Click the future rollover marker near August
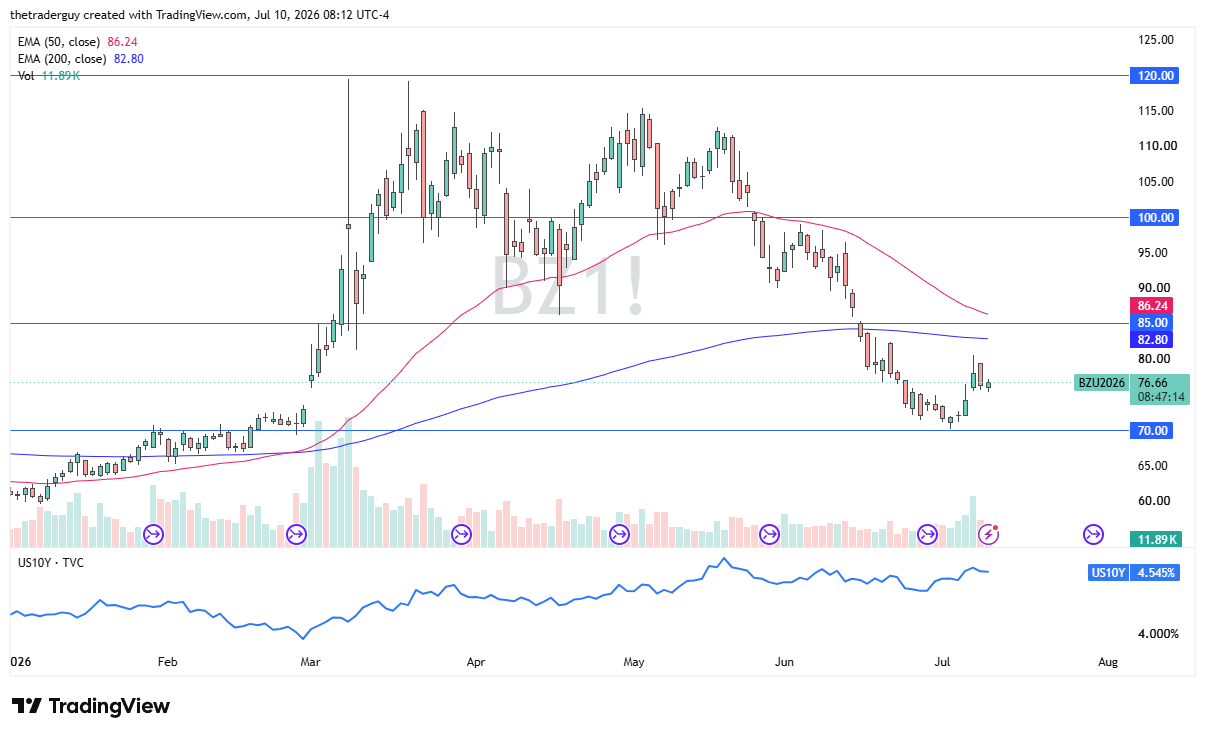Screen dimensions: 1205x736 coord(1093,535)
